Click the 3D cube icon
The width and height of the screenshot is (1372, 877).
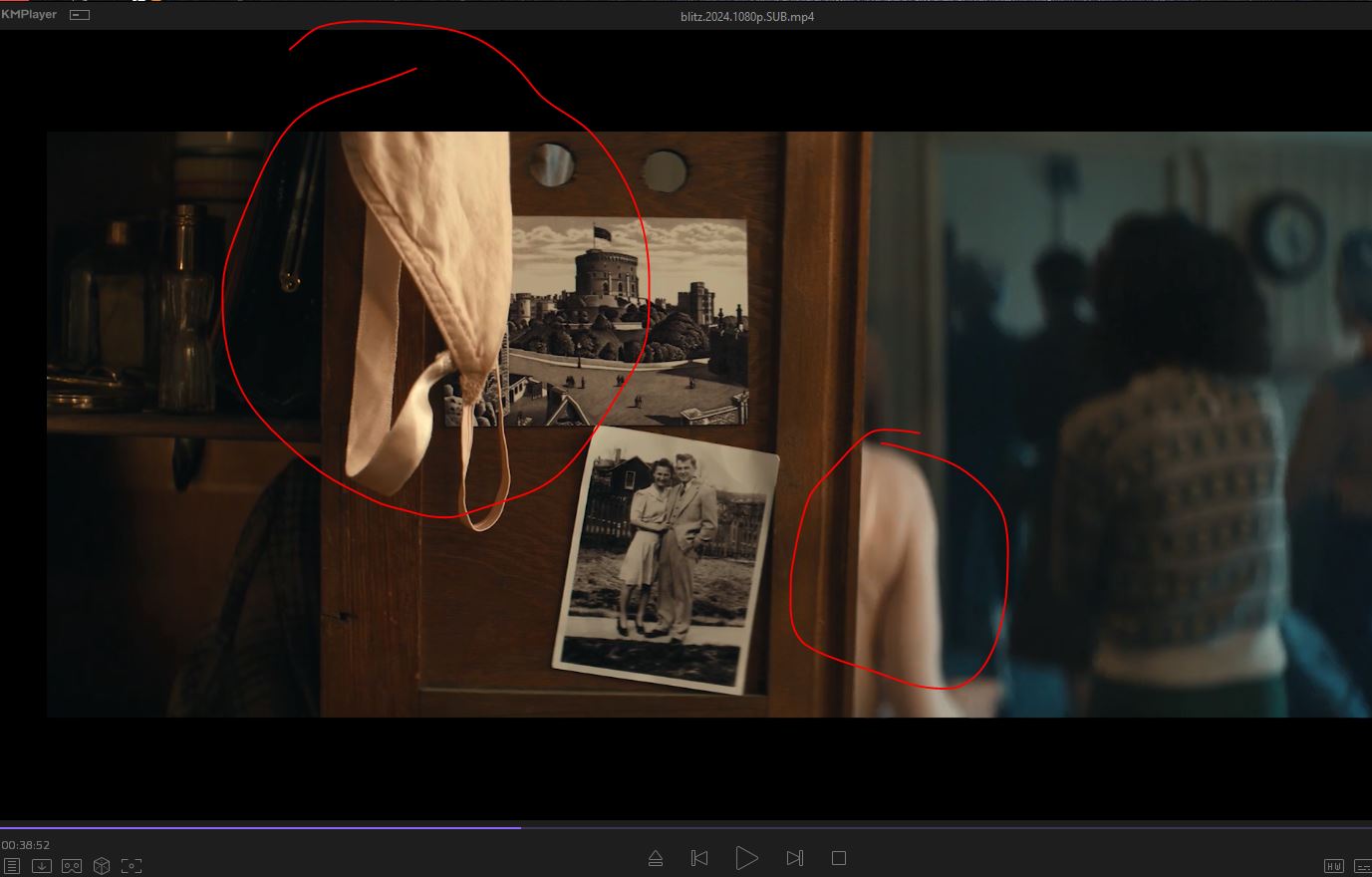pos(102,866)
